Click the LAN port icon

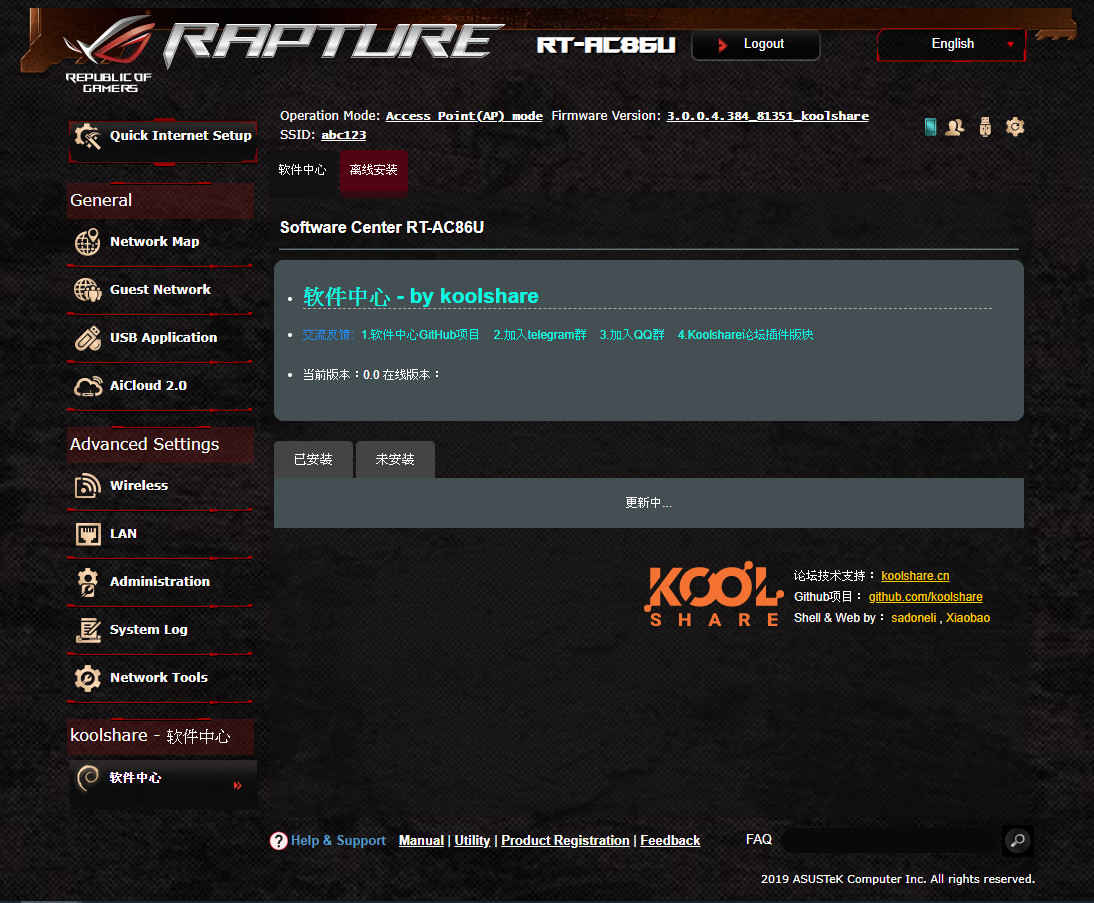(88, 534)
